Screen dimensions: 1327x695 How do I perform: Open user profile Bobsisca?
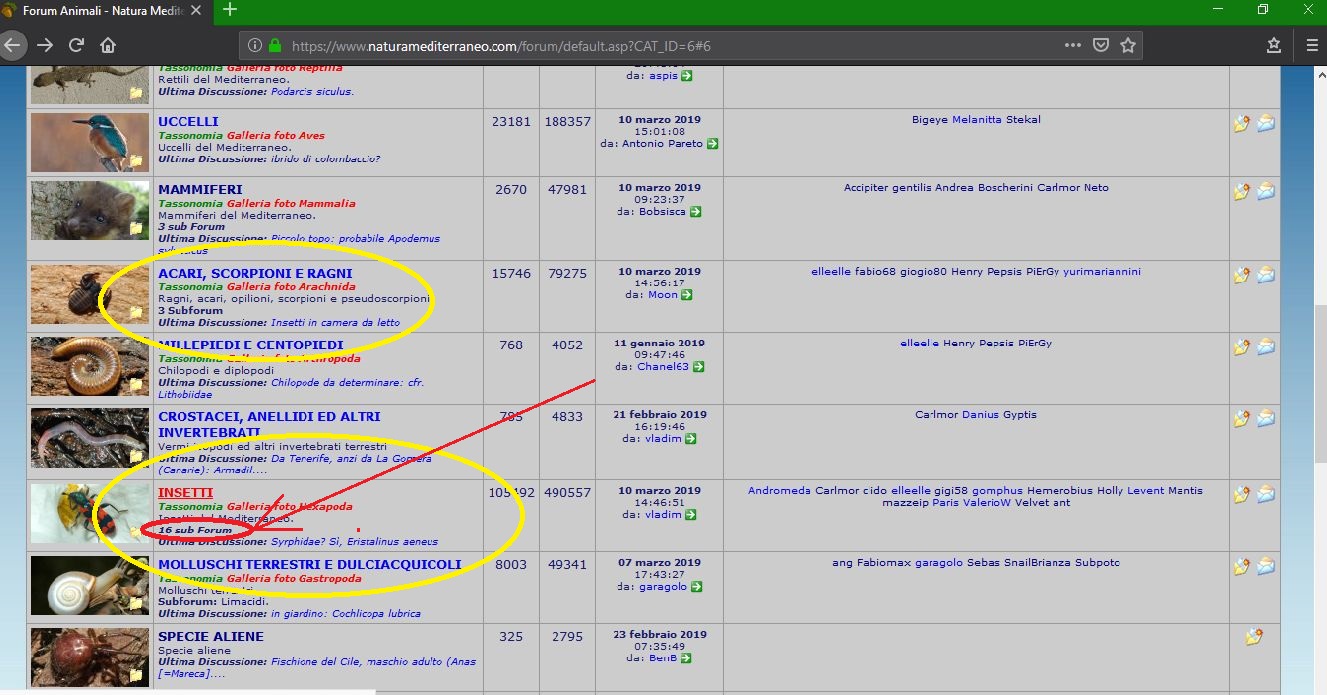662,212
